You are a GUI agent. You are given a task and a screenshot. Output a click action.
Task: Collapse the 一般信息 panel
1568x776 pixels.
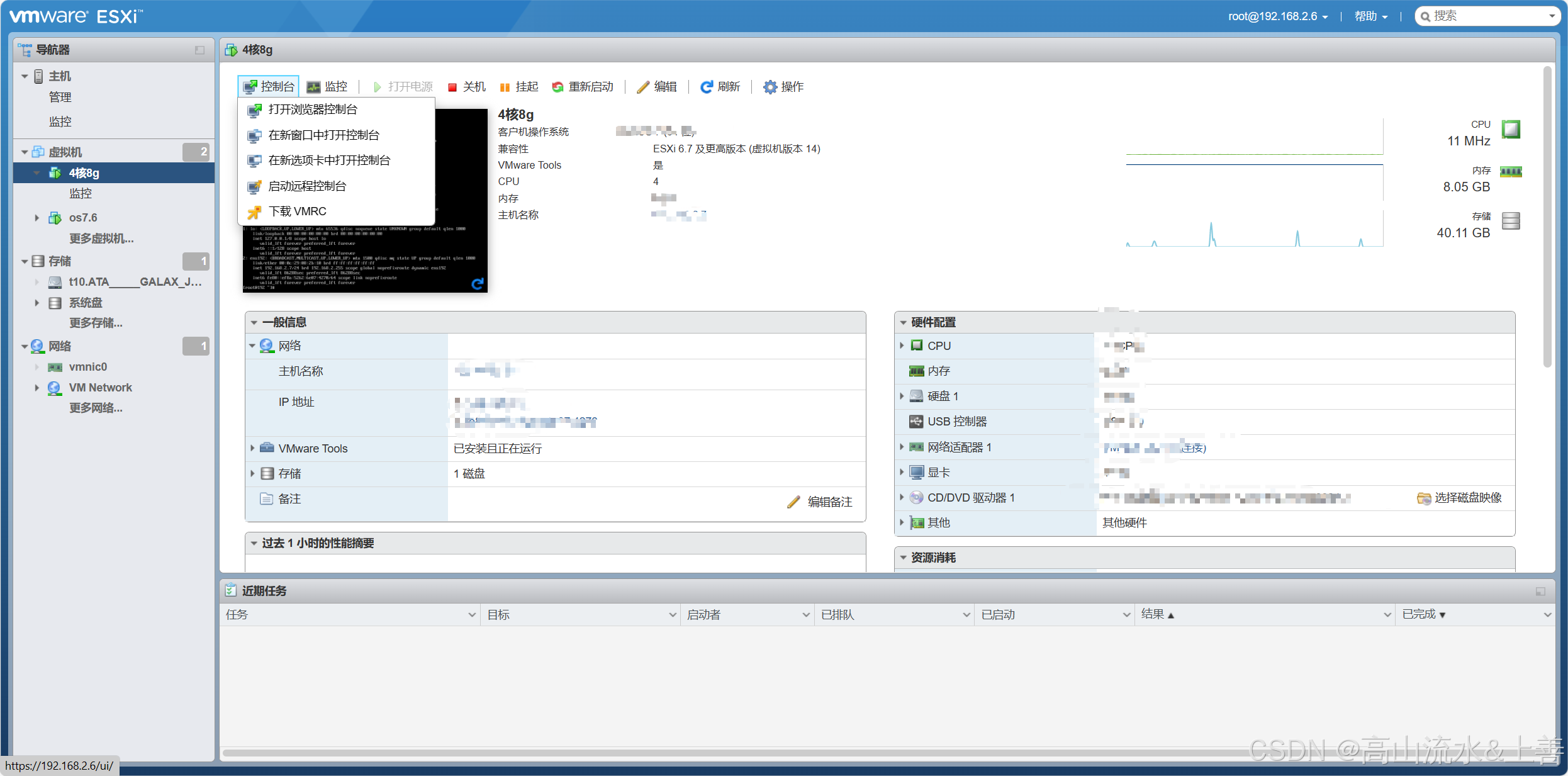(254, 322)
